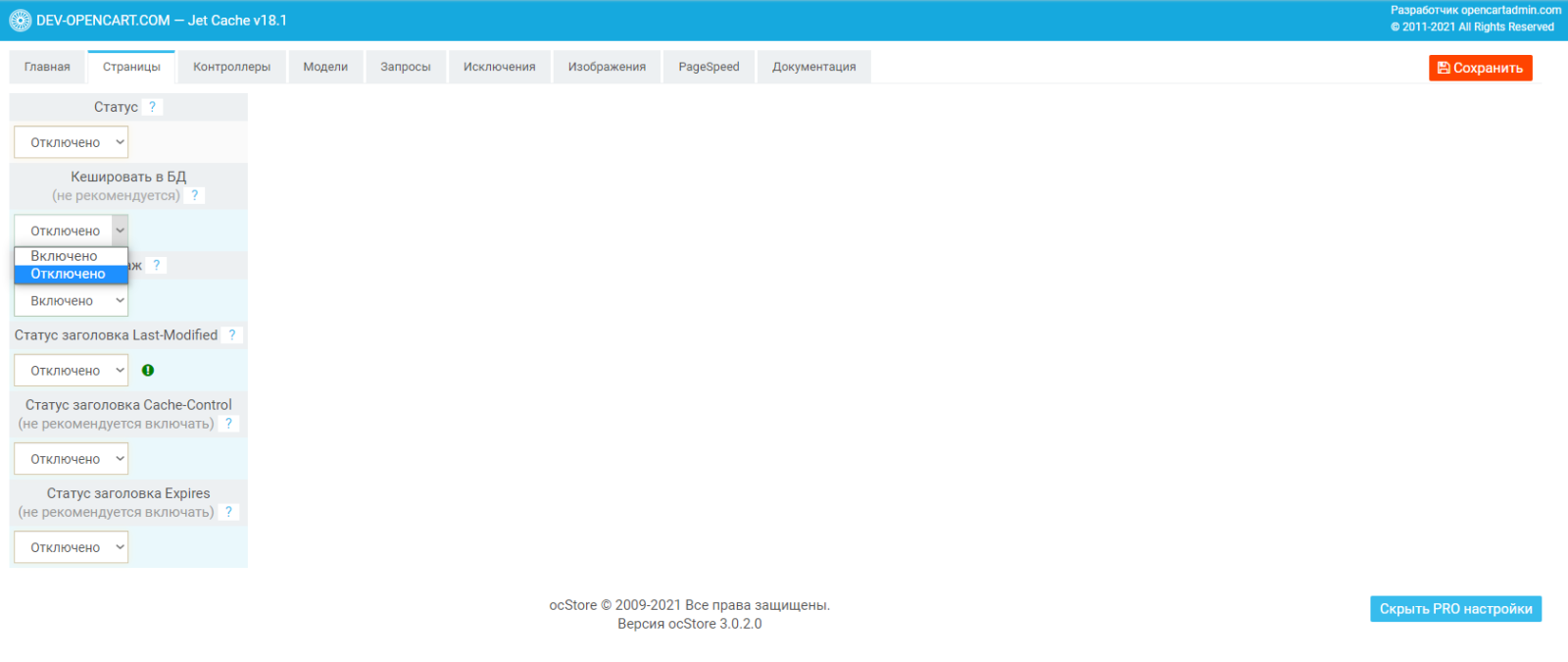1568x662 pixels.
Task: Select the Страницы tab
Action: click(x=131, y=67)
